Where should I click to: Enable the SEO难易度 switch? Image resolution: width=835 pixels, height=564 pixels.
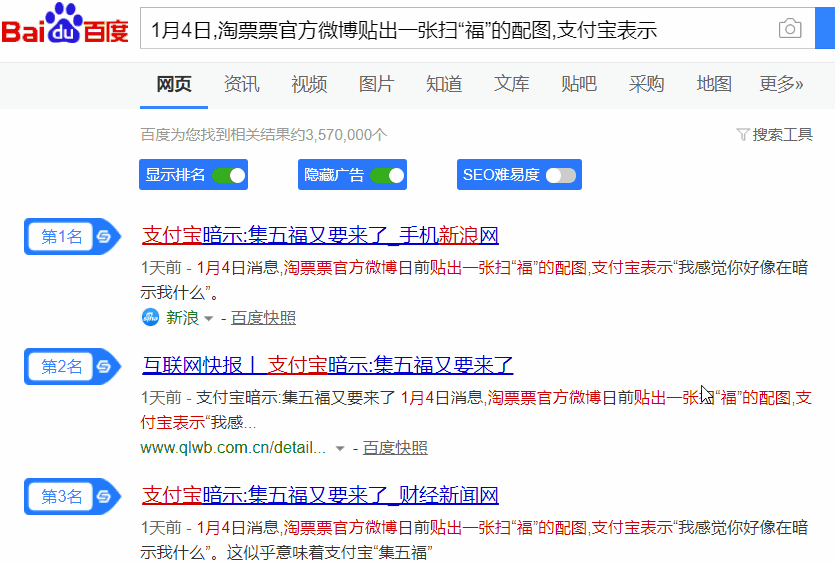[x=561, y=175]
